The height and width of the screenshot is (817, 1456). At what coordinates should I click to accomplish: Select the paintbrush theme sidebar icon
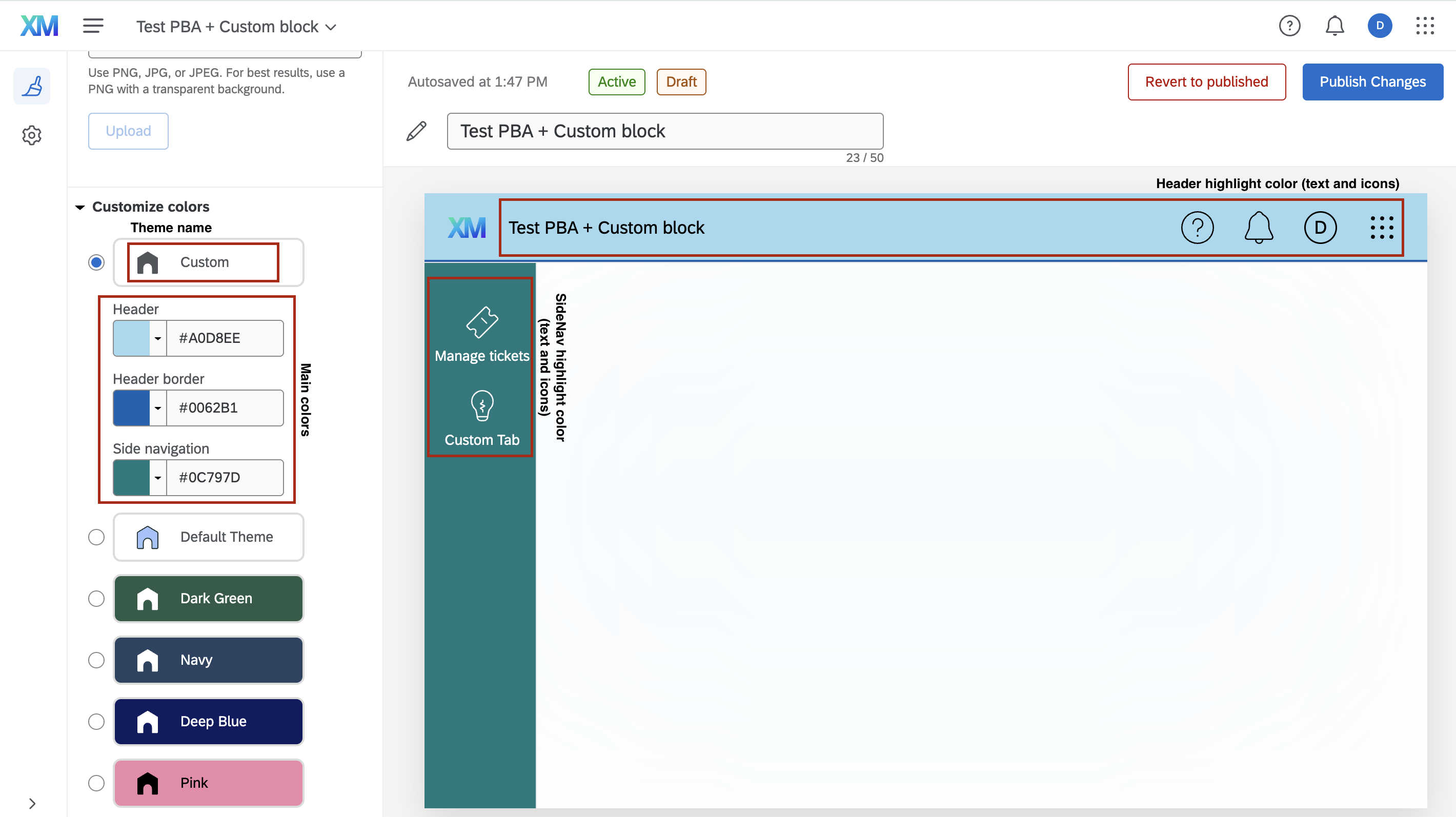(32, 87)
